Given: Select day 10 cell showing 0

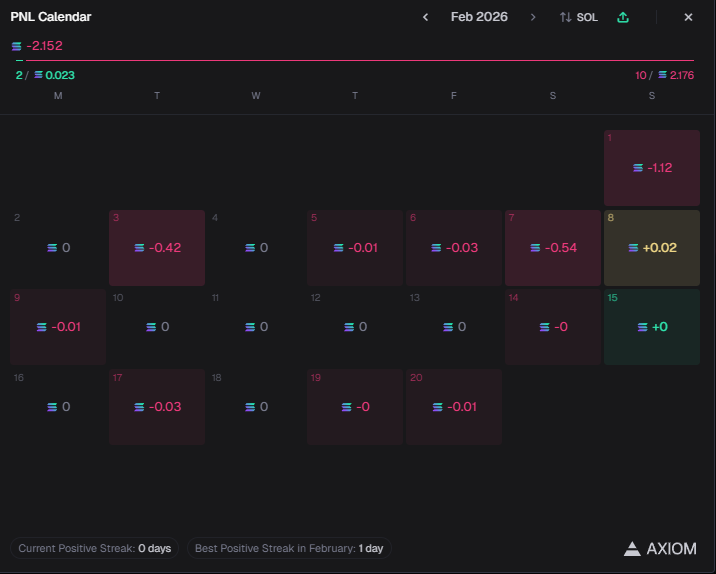Looking at the screenshot, I should [157, 327].
